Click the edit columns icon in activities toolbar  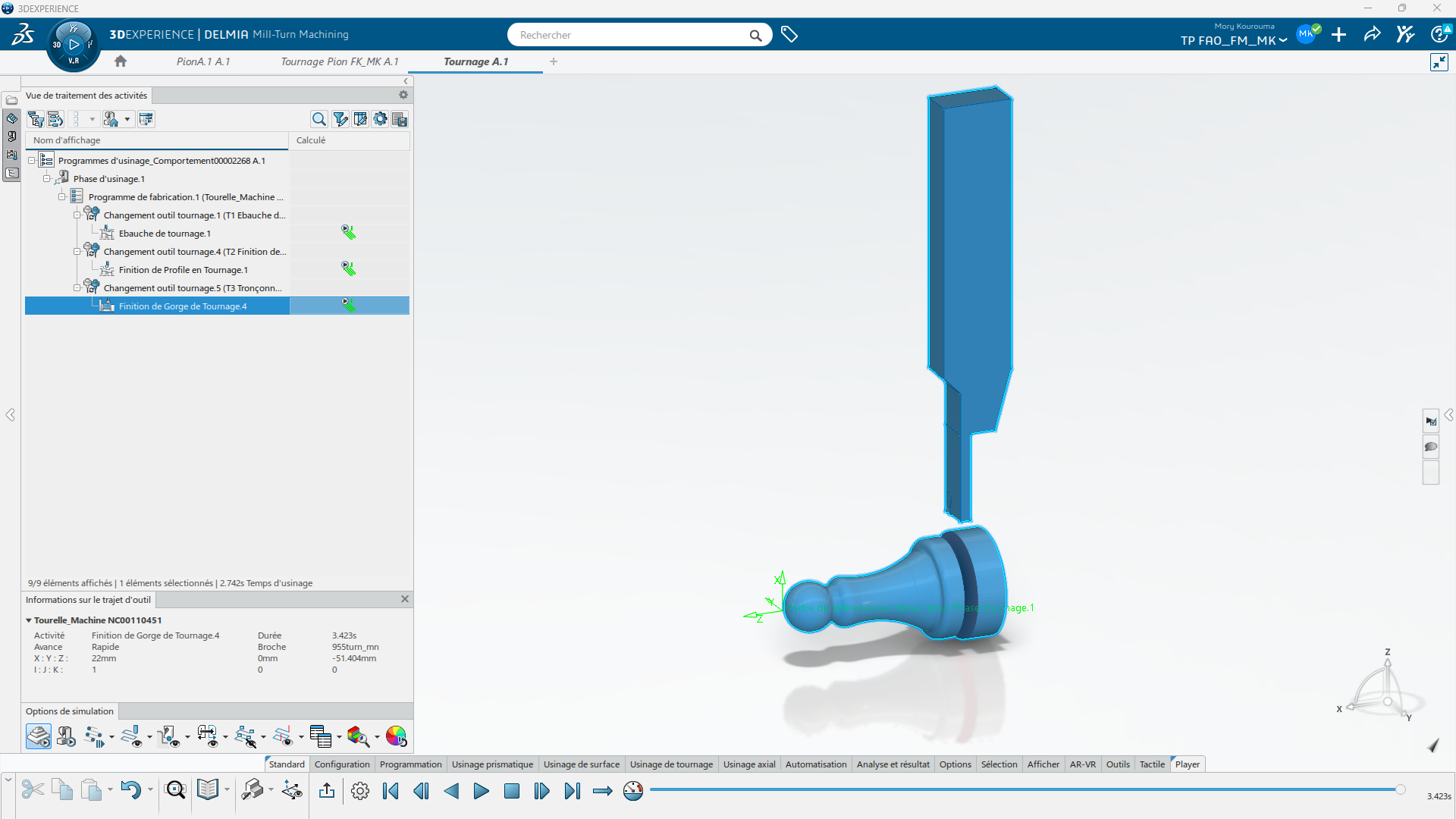pos(360,119)
